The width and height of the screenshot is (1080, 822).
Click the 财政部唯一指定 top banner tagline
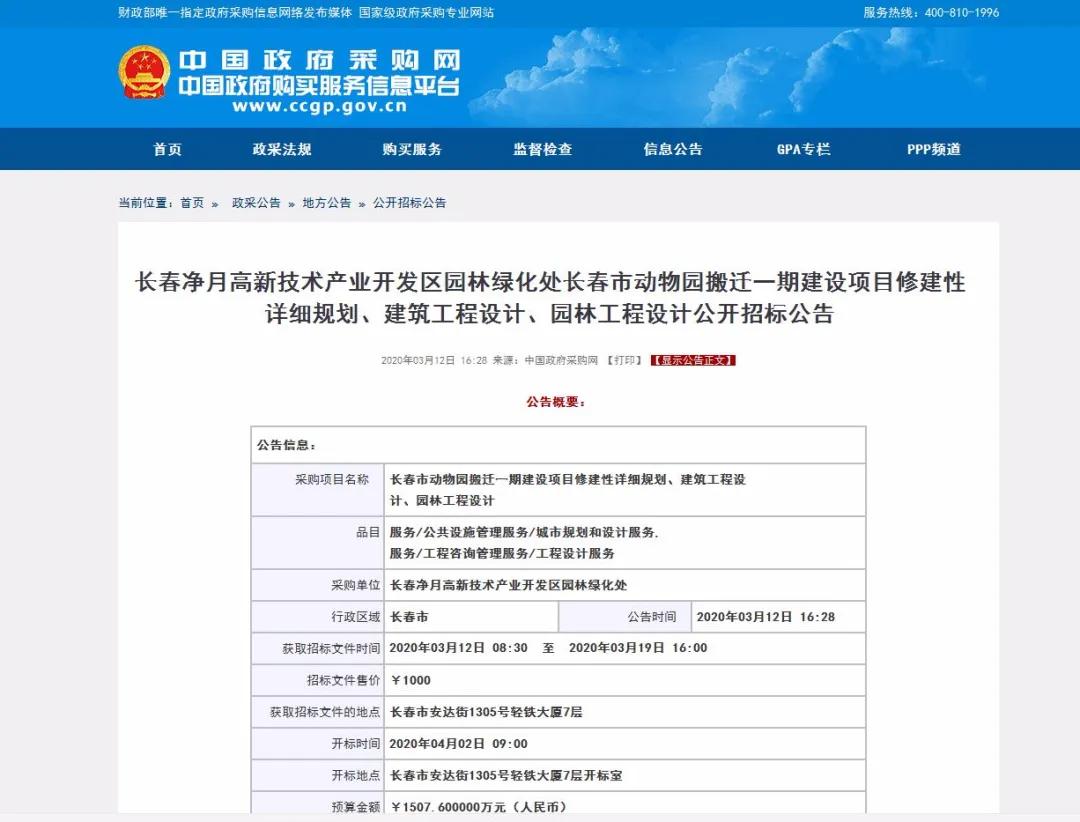coord(306,12)
